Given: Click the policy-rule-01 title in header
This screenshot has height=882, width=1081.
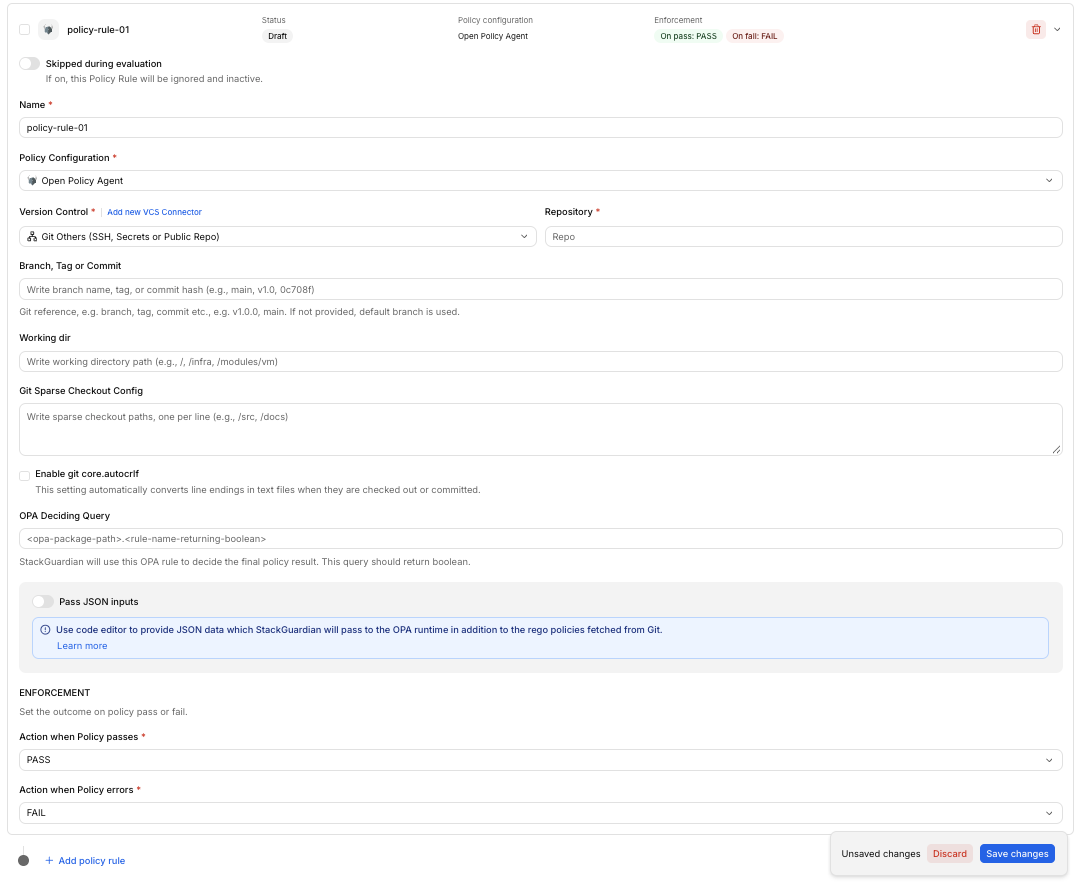Looking at the screenshot, I should tap(98, 30).
